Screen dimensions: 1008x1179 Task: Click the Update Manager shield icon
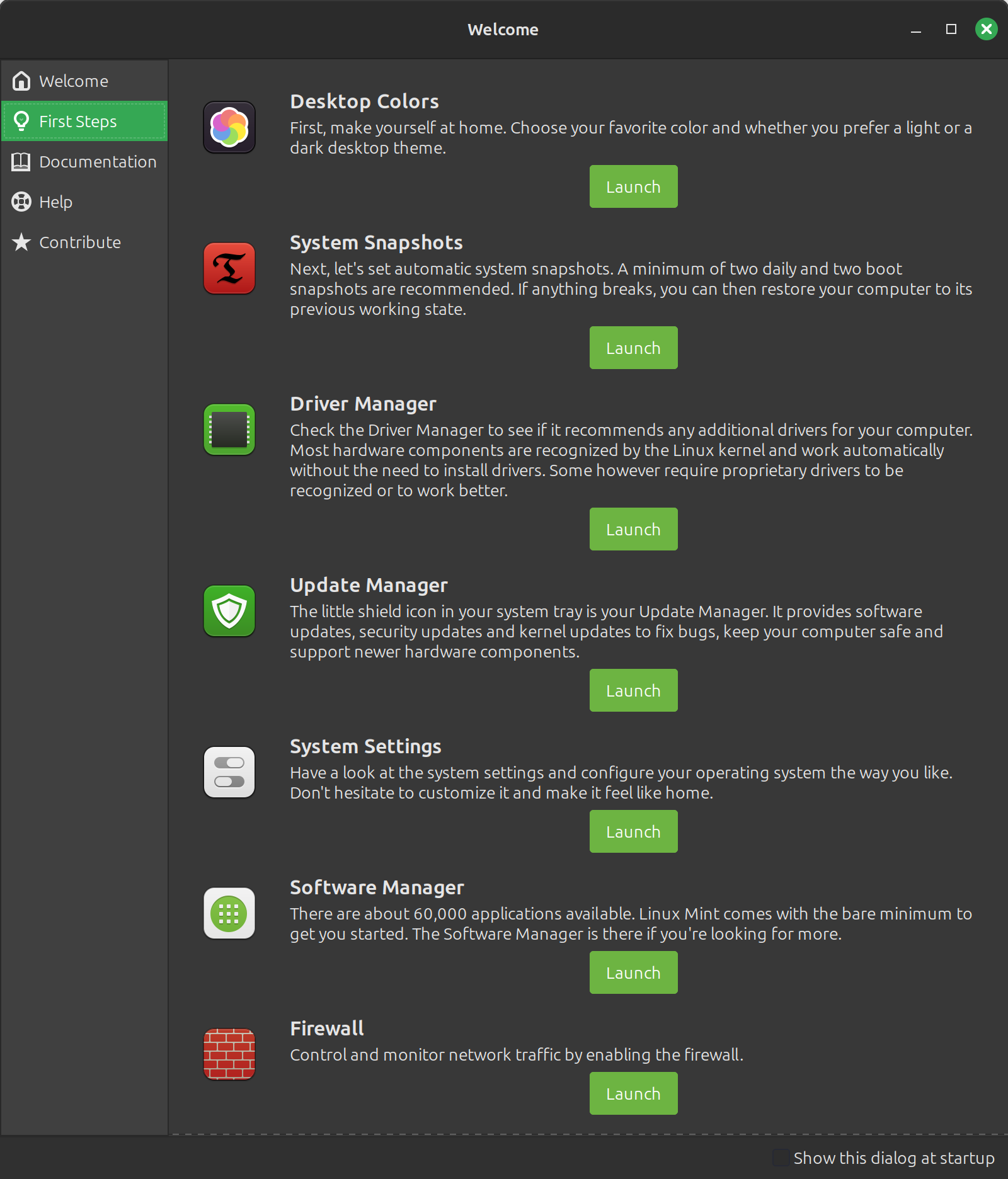(x=229, y=611)
